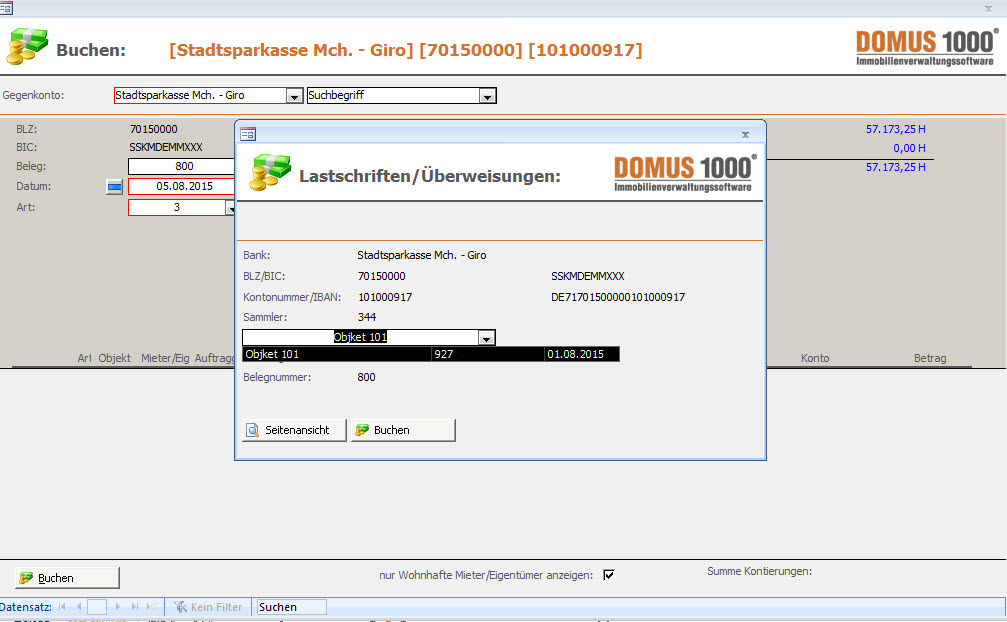Click new record navigation button
The height and width of the screenshot is (622, 1007).
pyautogui.click(x=152, y=607)
